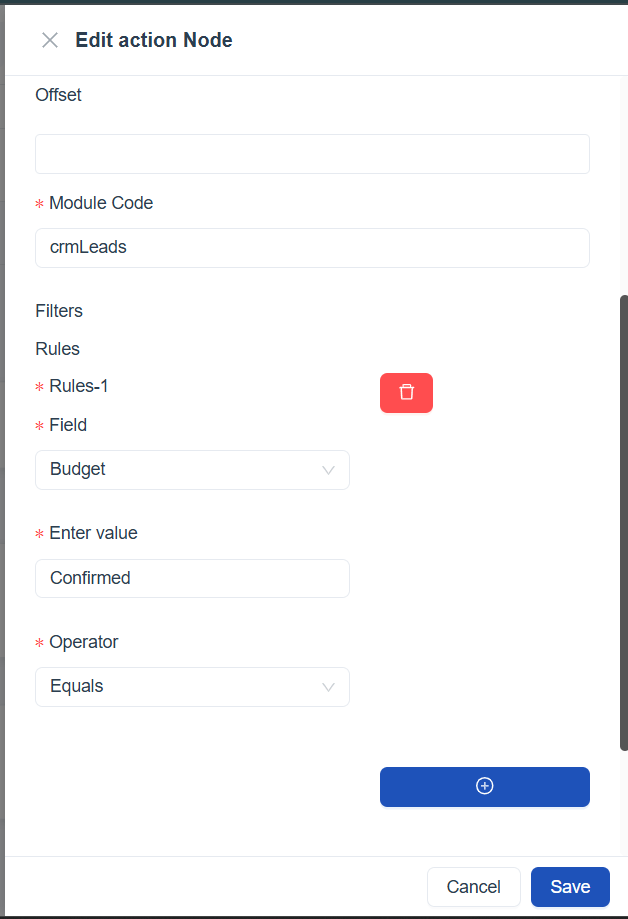The width and height of the screenshot is (628, 919).
Task: Click the Module Code label
Action: 100,203
